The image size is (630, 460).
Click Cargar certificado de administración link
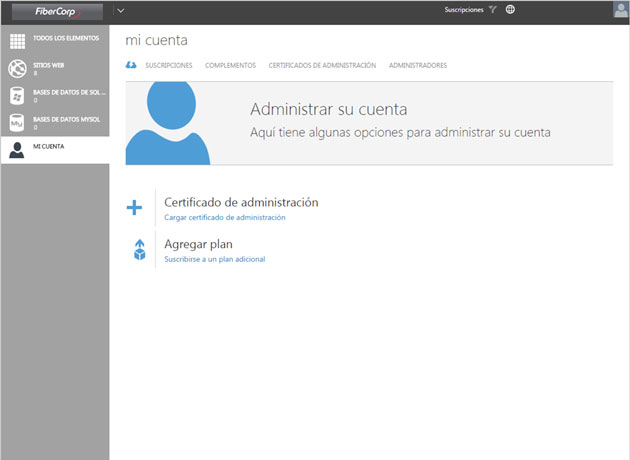click(224, 217)
